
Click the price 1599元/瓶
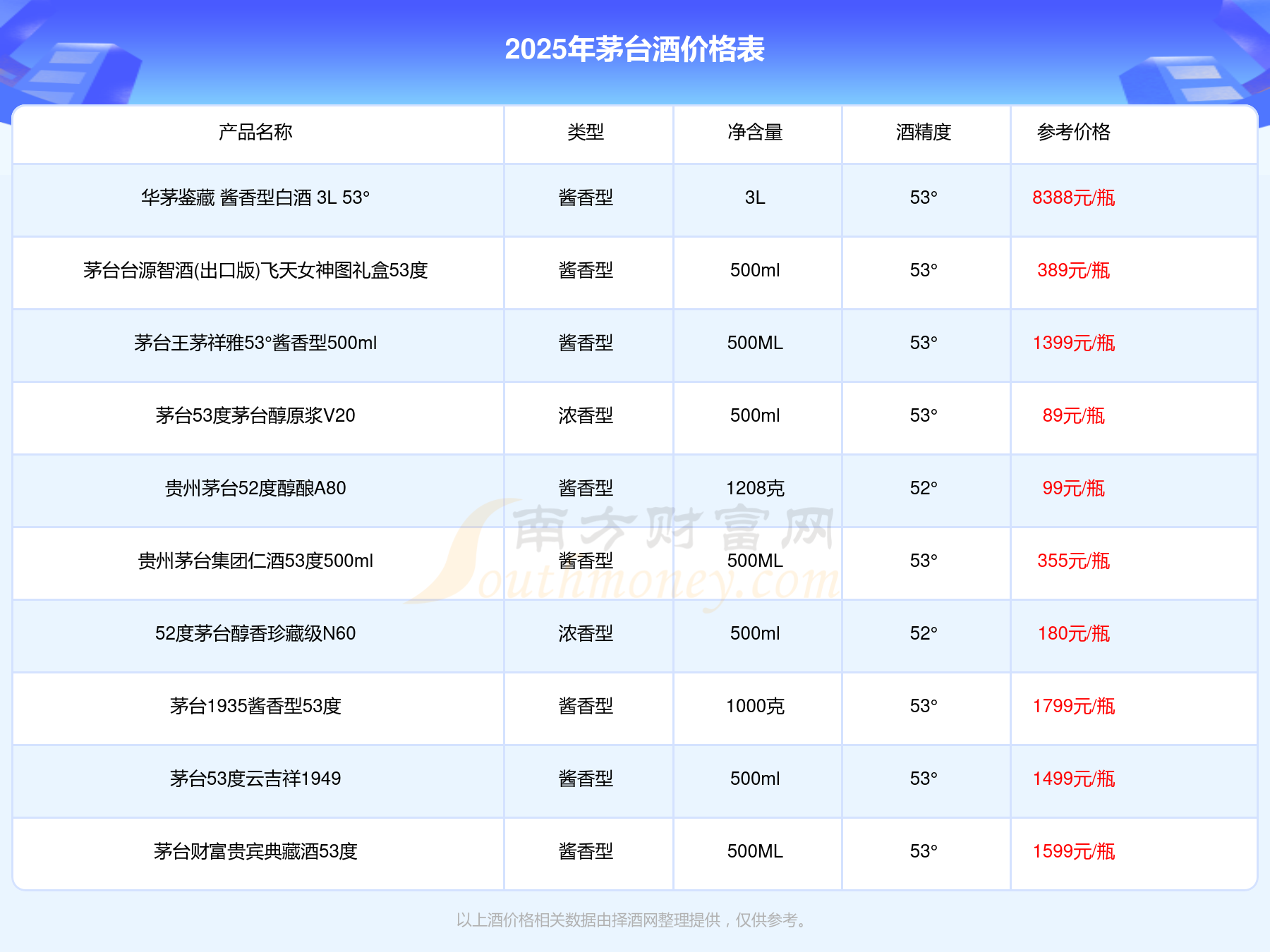pyautogui.click(x=1074, y=851)
